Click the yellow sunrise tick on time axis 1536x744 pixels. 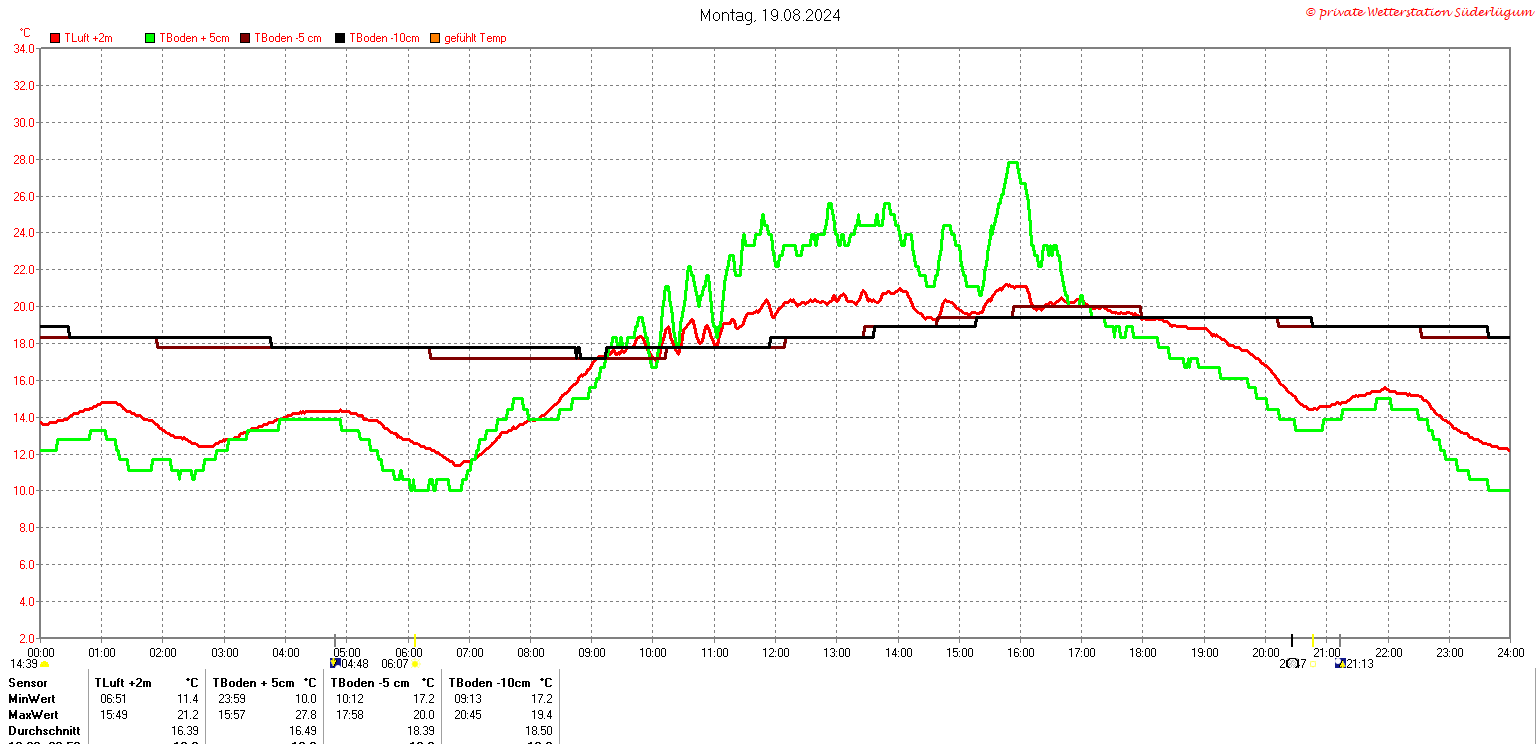click(415, 640)
